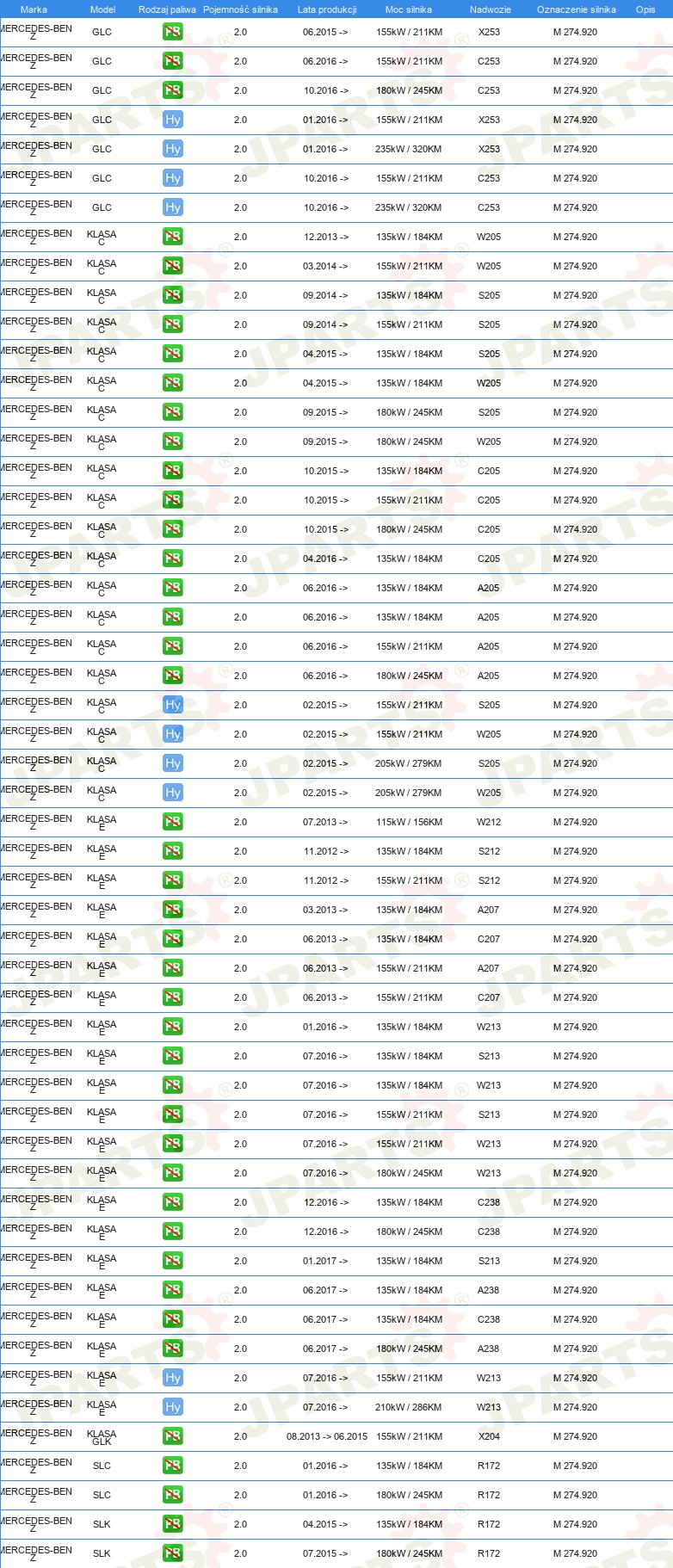This screenshot has height=1568, width=673.
Task: Select A238 body cell in the 180kW row
Action: pos(489,1349)
